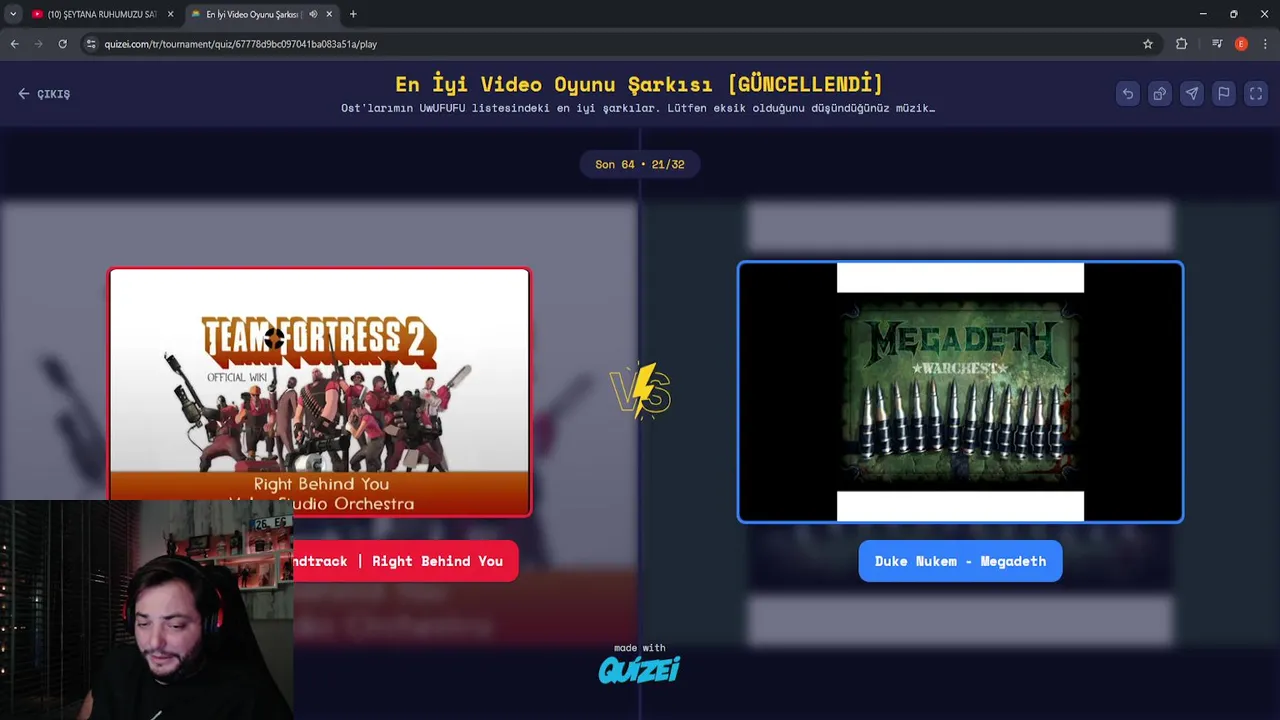This screenshot has height=720, width=1280.
Task: Close the YouTube tab
Action: [170, 14]
